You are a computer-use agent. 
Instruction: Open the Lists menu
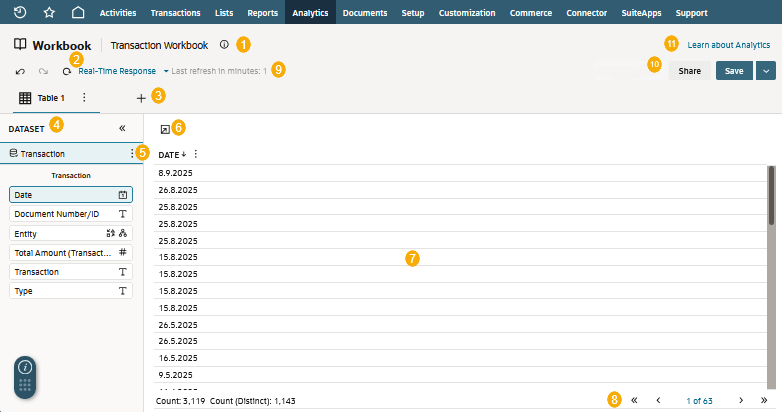(x=224, y=13)
